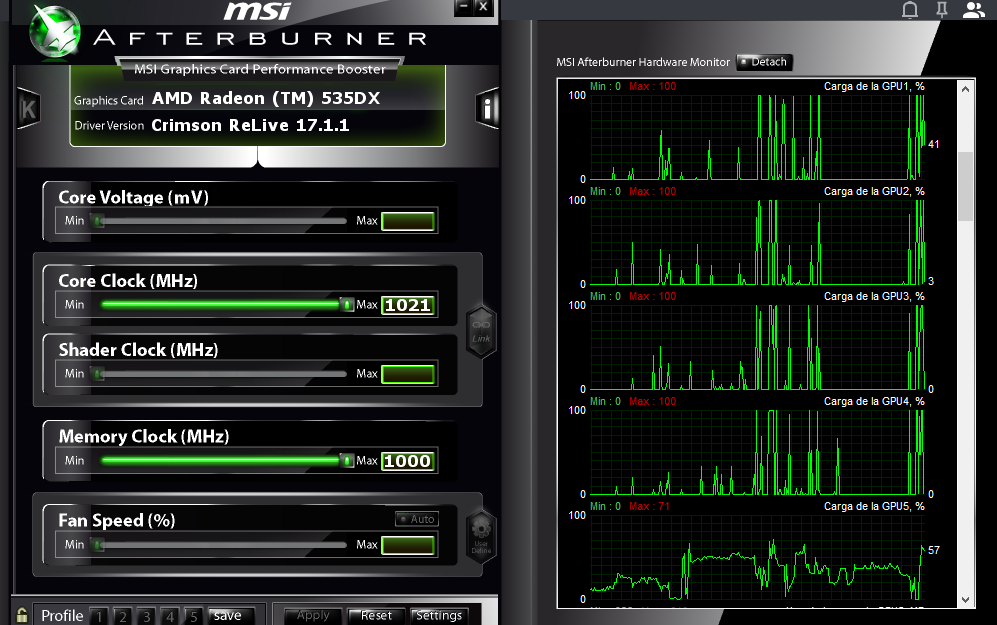Click the Core Clock value field 1021

tap(408, 305)
